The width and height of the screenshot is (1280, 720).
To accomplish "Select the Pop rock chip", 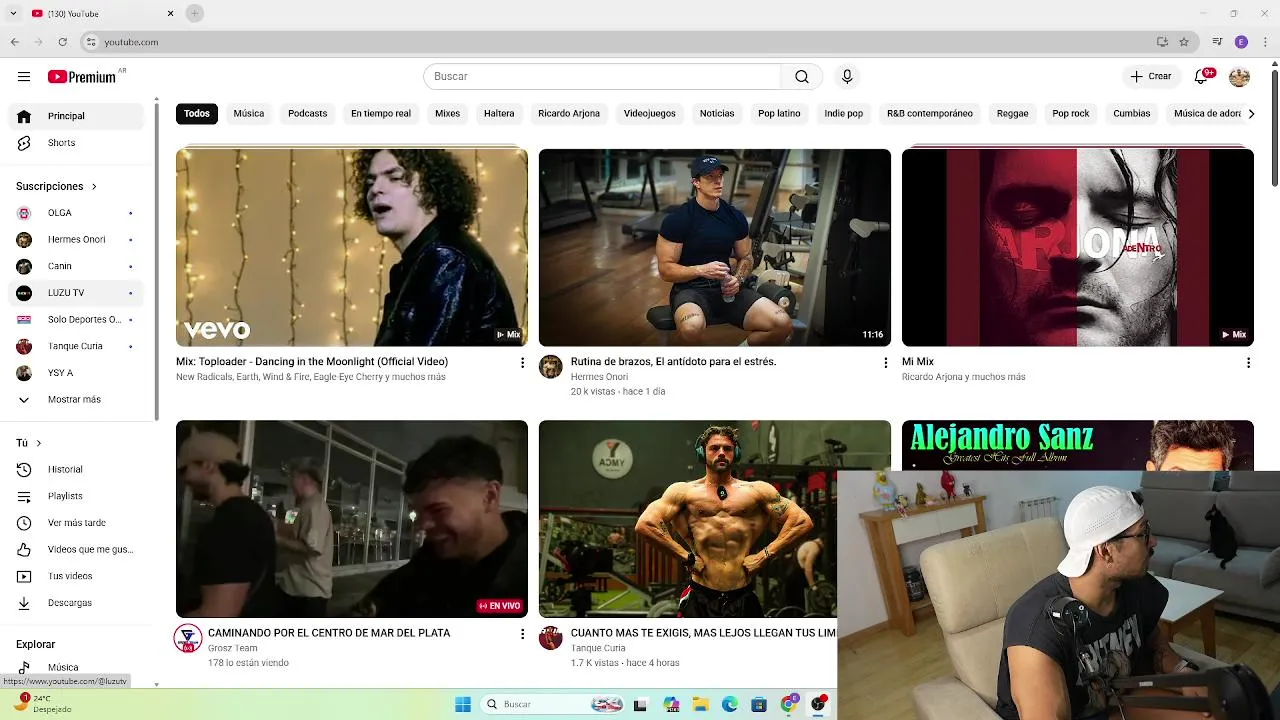I will pos(1070,114).
